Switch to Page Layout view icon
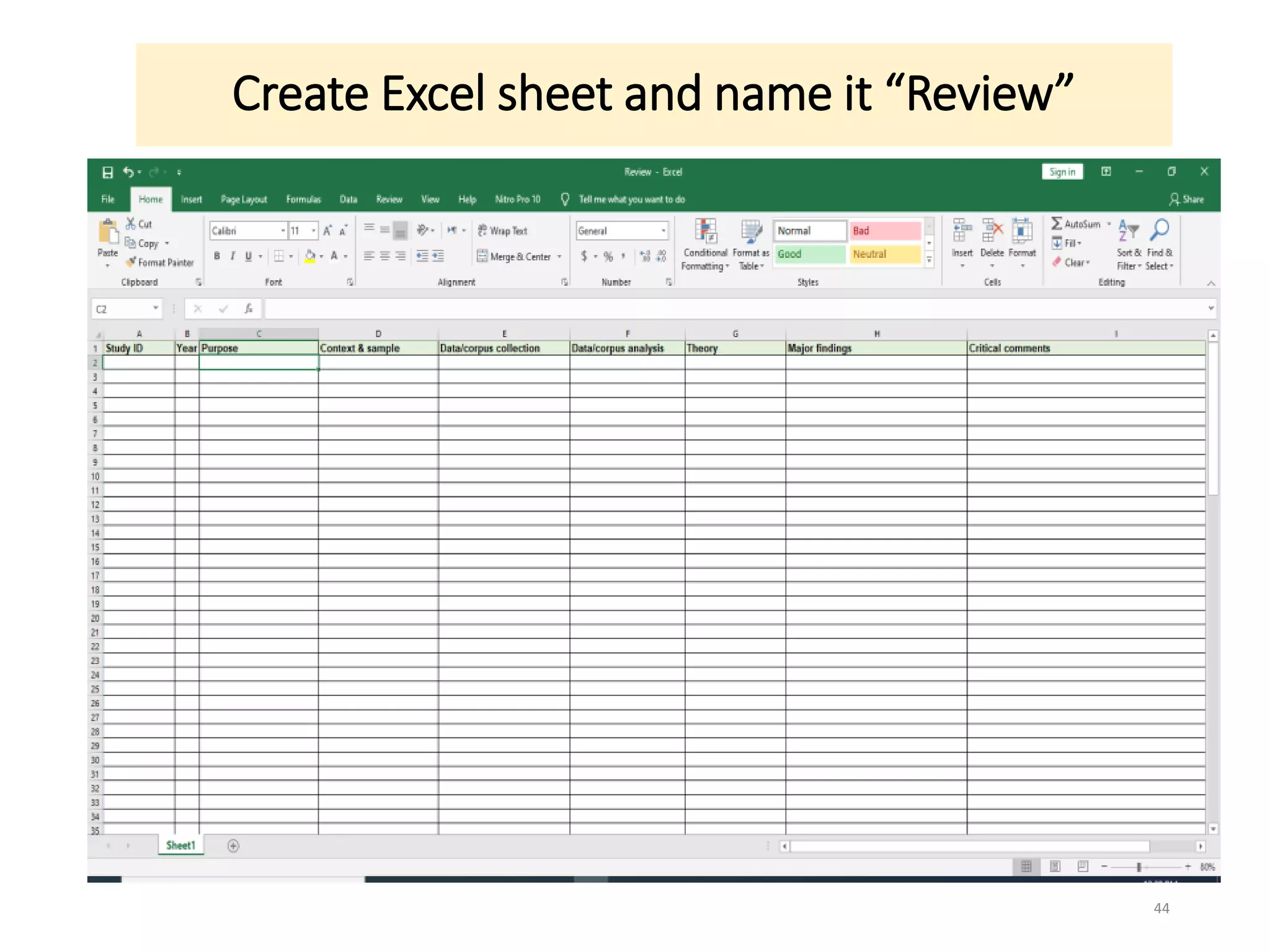 1055,866
